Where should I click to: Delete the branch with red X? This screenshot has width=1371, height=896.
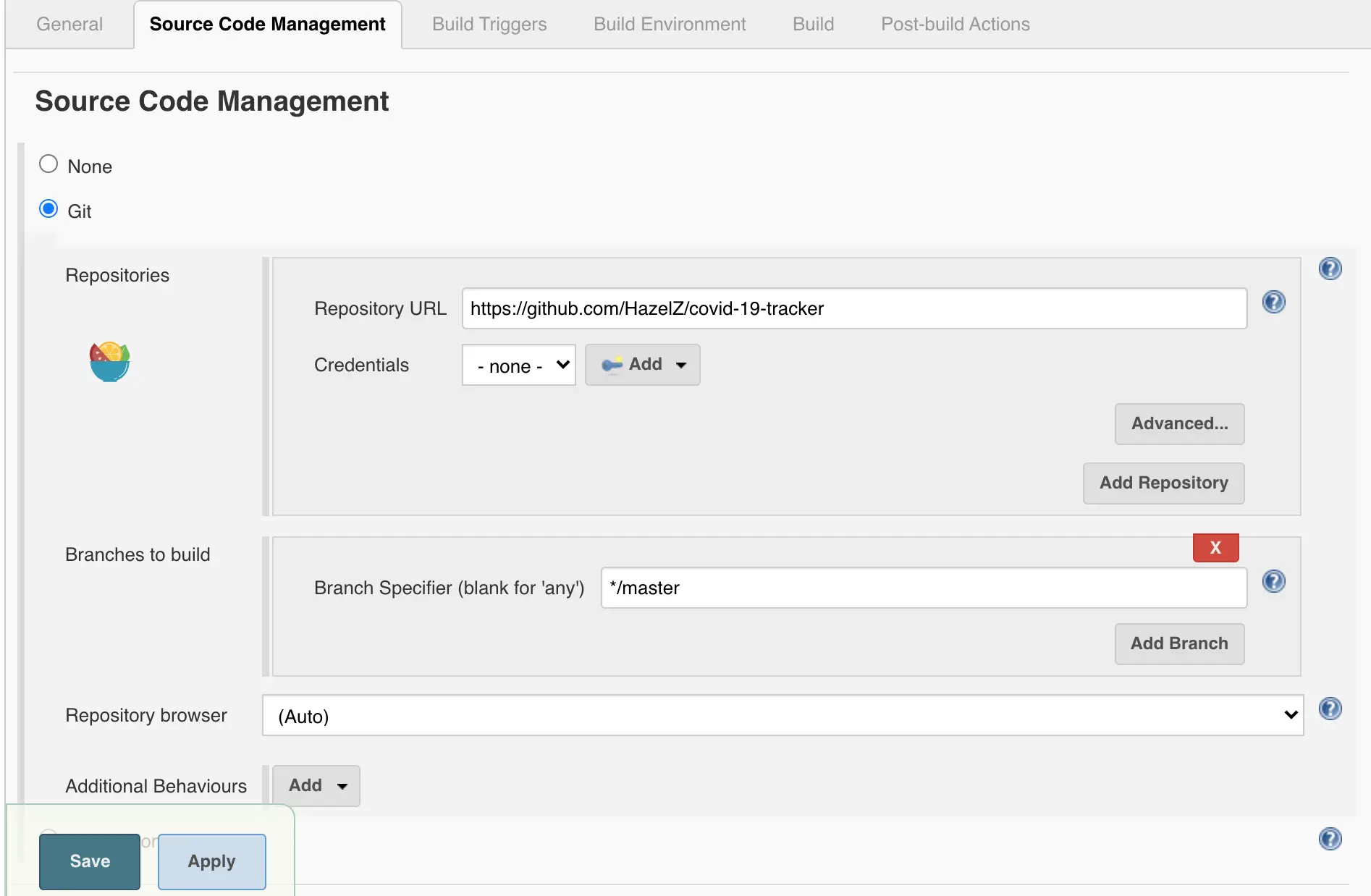pyautogui.click(x=1215, y=548)
